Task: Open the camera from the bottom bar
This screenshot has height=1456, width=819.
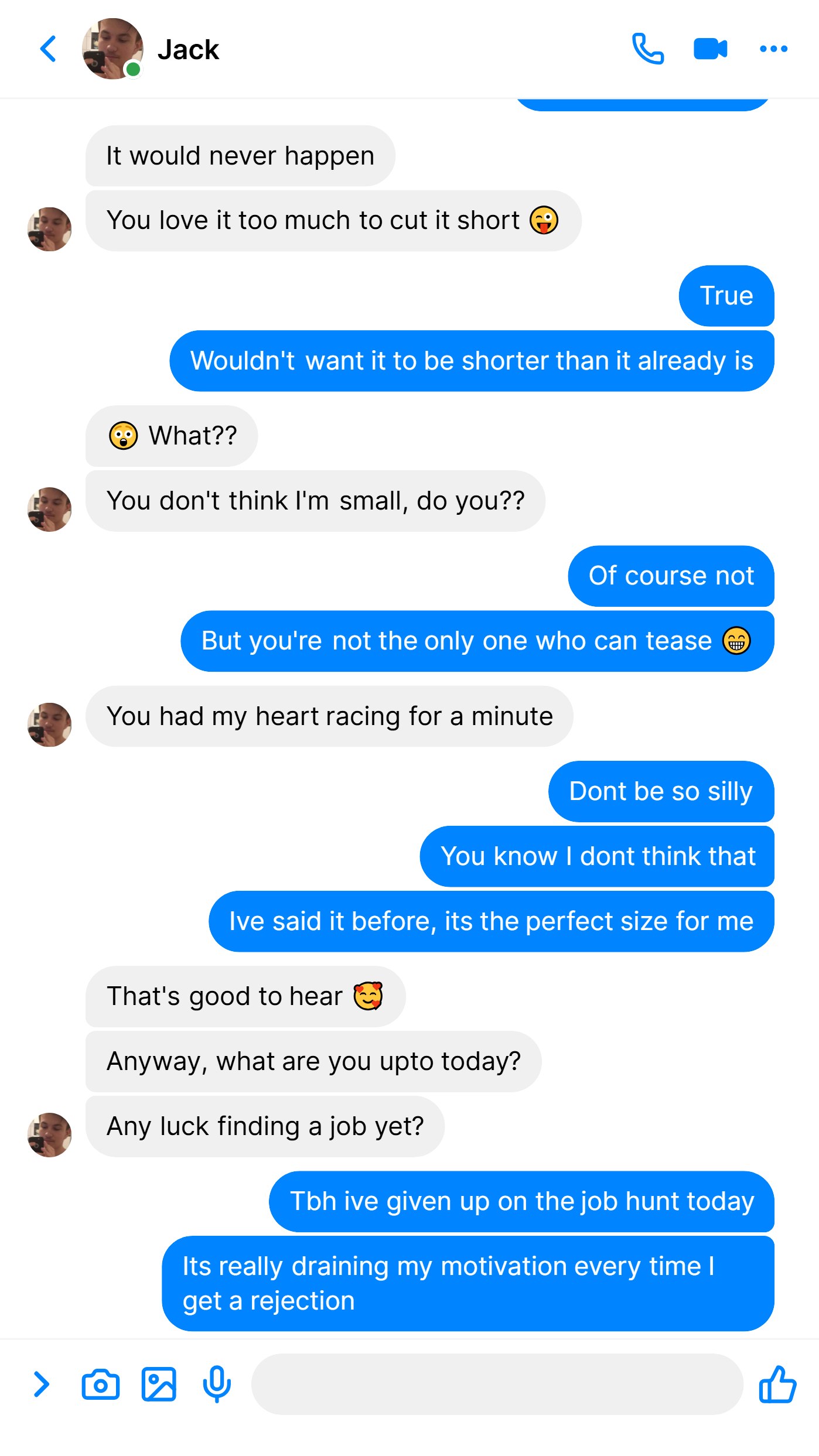Action: [100, 1385]
